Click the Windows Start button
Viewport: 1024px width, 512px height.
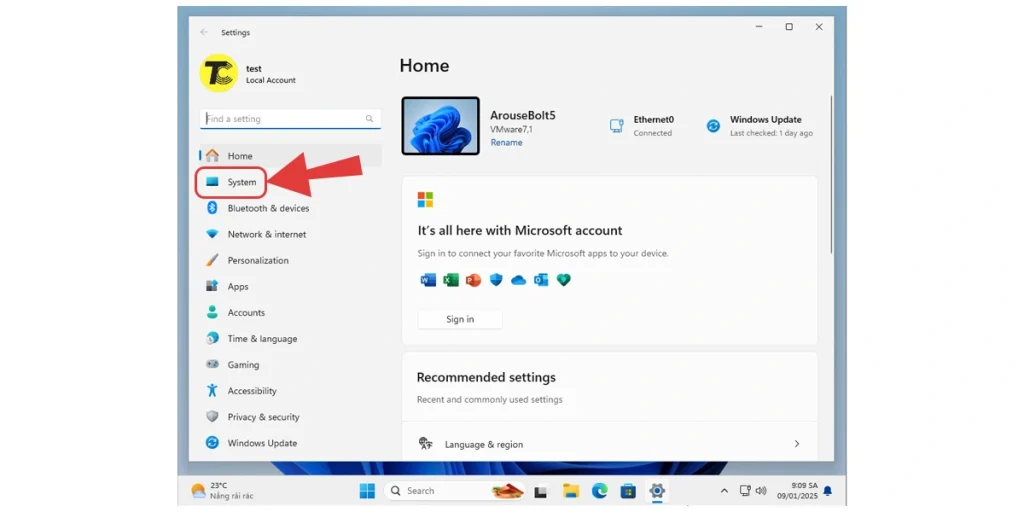coord(367,491)
